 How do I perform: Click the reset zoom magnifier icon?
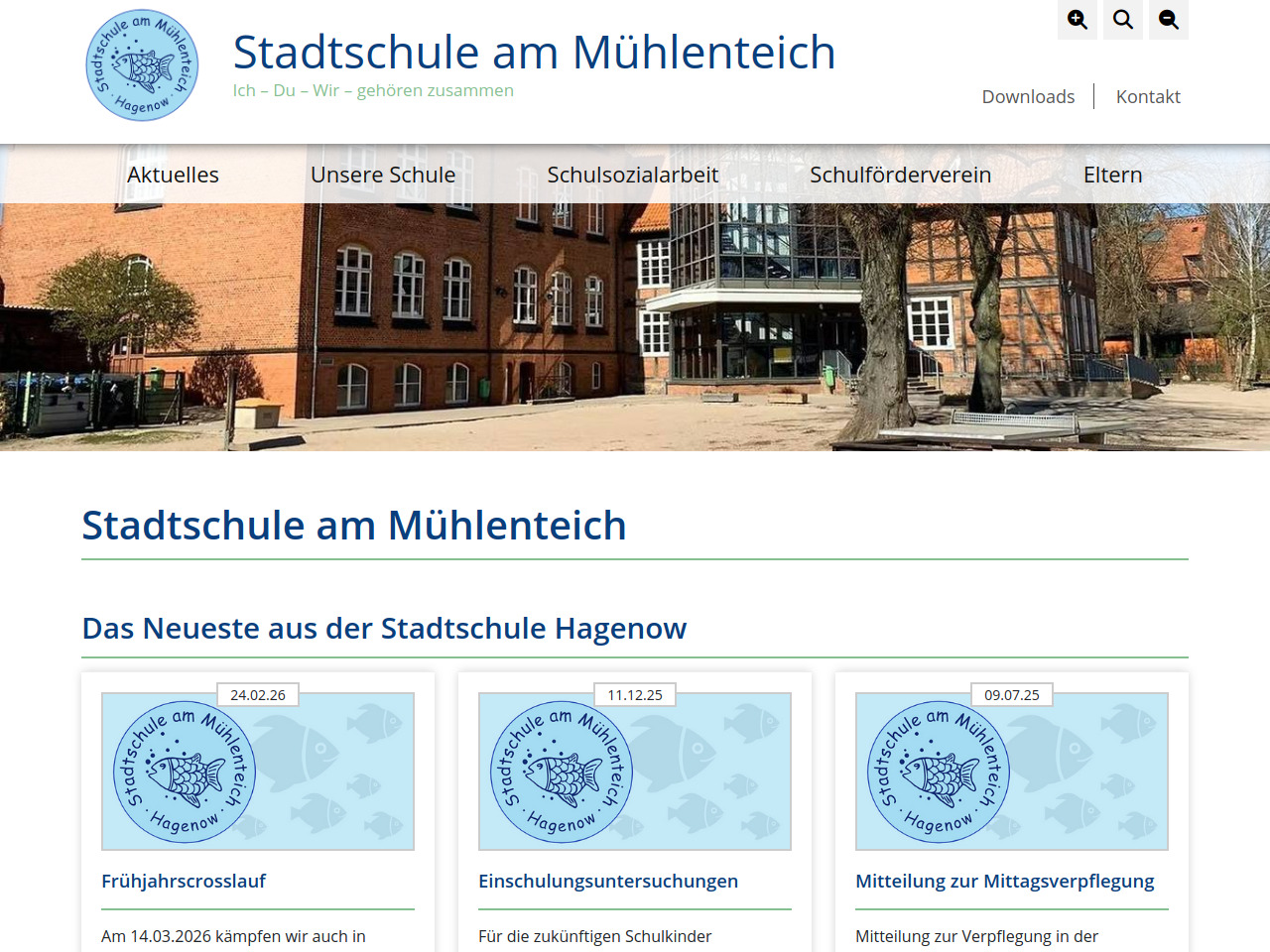(1123, 20)
